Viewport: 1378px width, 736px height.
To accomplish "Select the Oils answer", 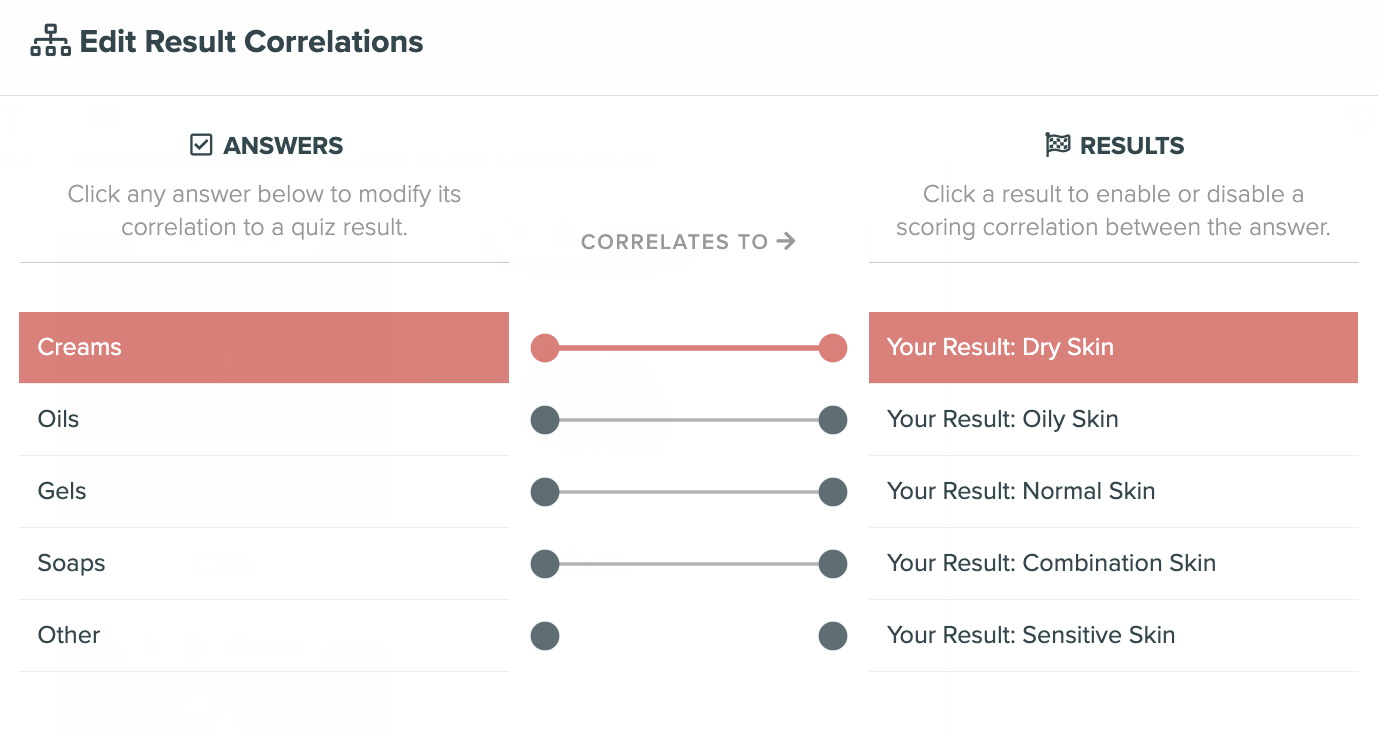I will [263, 420].
